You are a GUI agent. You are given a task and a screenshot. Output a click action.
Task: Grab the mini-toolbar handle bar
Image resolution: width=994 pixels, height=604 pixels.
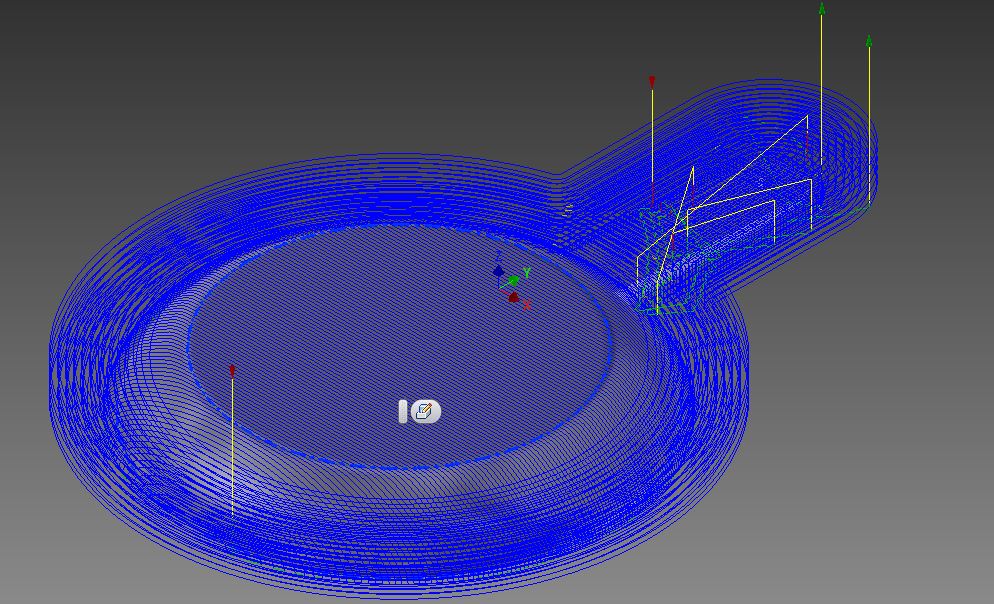click(403, 412)
